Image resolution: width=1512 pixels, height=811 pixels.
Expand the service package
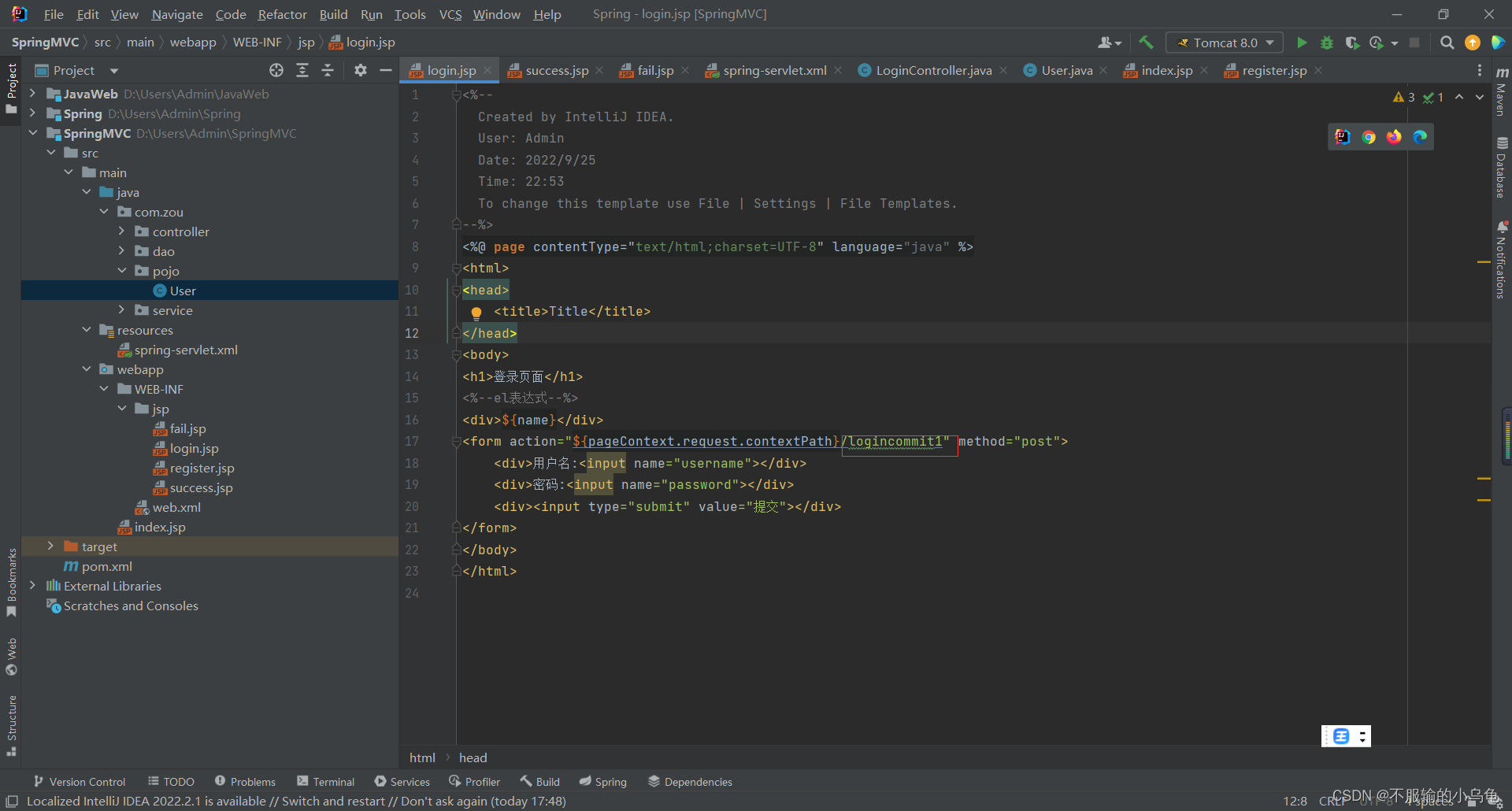pos(121,310)
